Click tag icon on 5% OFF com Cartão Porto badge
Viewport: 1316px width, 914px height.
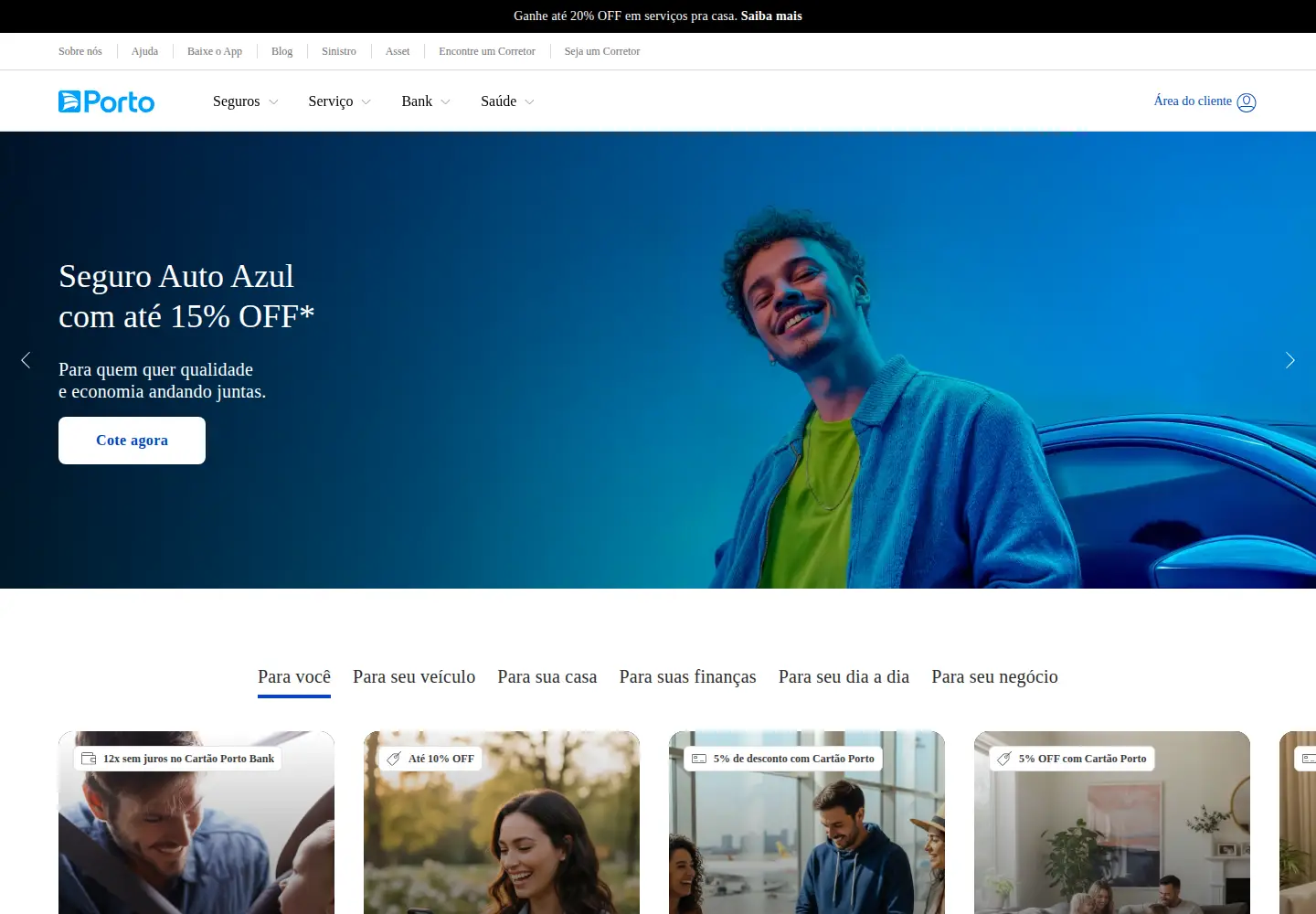[1004, 759]
